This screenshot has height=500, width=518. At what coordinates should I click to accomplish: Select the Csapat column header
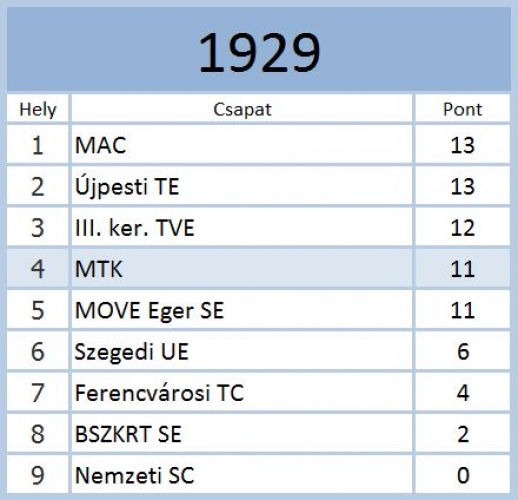[x=242, y=109]
